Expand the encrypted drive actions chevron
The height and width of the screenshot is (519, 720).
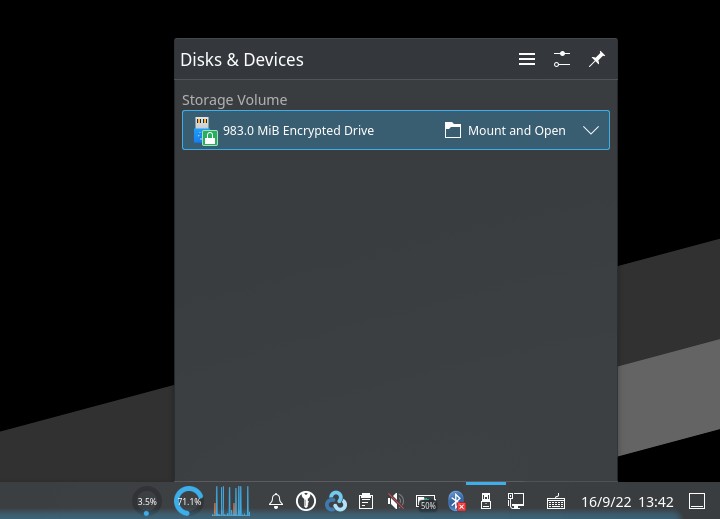591,130
